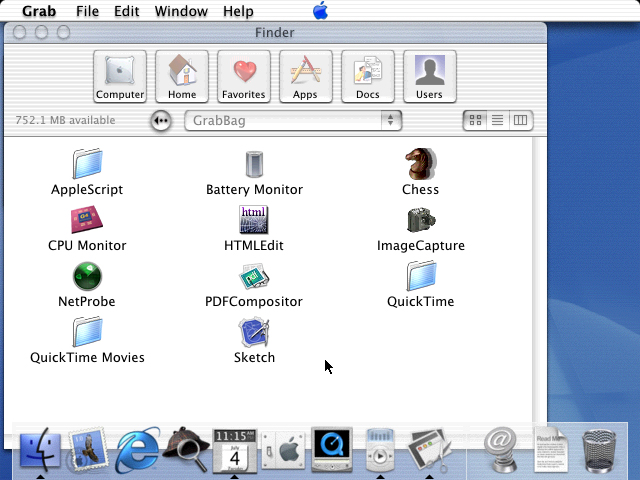Image resolution: width=640 pixels, height=480 pixels.
Task: Select the CPU Monitor icon
Action: click(x=87, y=220)
